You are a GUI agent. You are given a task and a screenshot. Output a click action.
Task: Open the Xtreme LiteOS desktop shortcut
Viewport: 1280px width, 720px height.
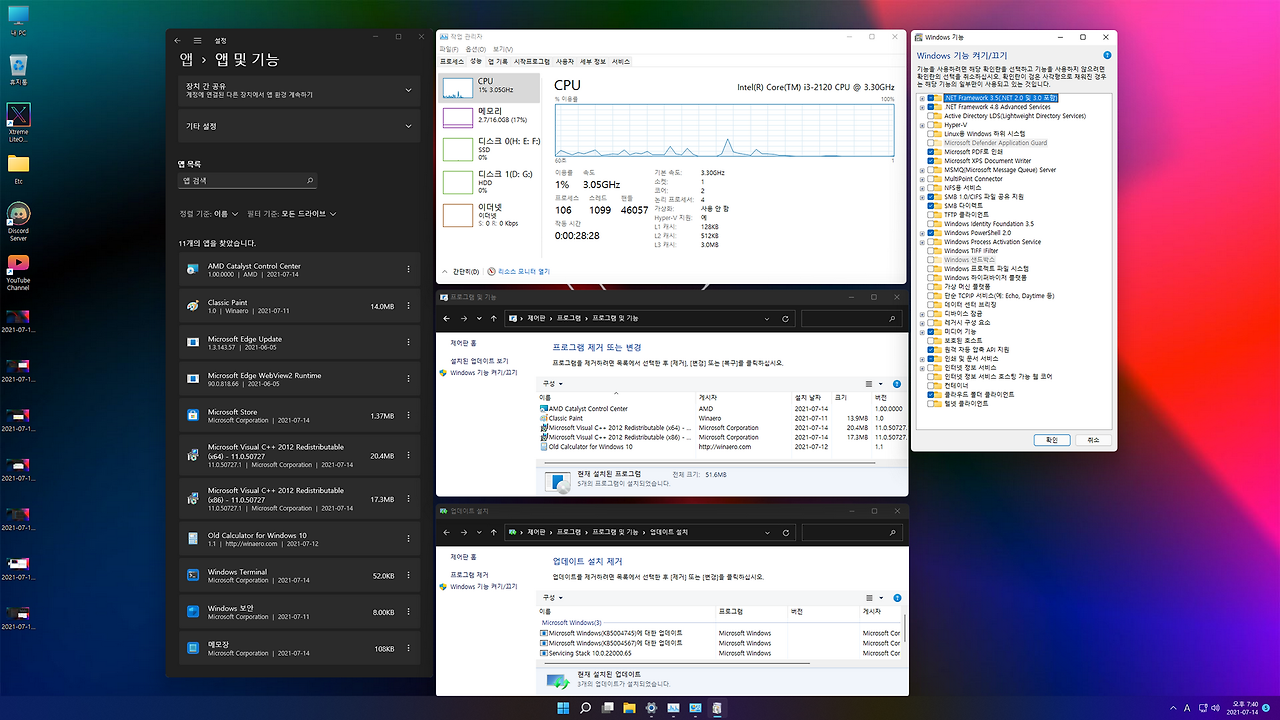coord(17,123)
